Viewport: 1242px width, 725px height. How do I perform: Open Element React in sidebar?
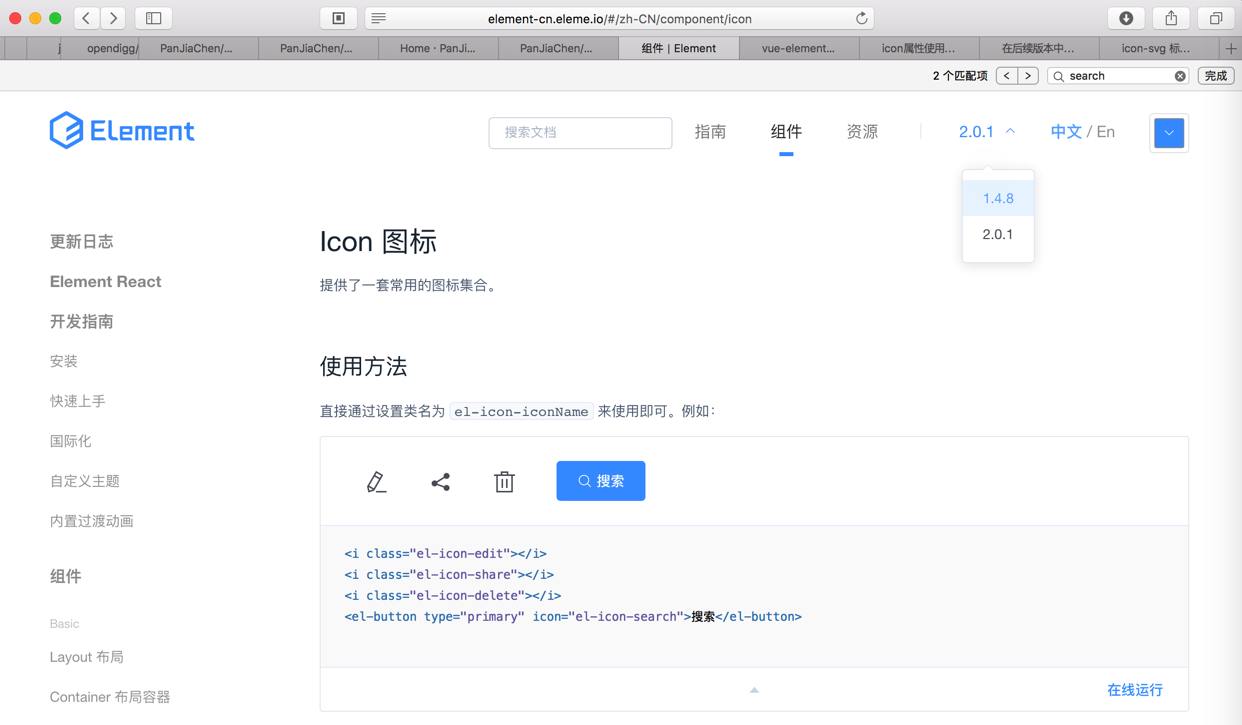pyautogui.click(x=106, y=281)
